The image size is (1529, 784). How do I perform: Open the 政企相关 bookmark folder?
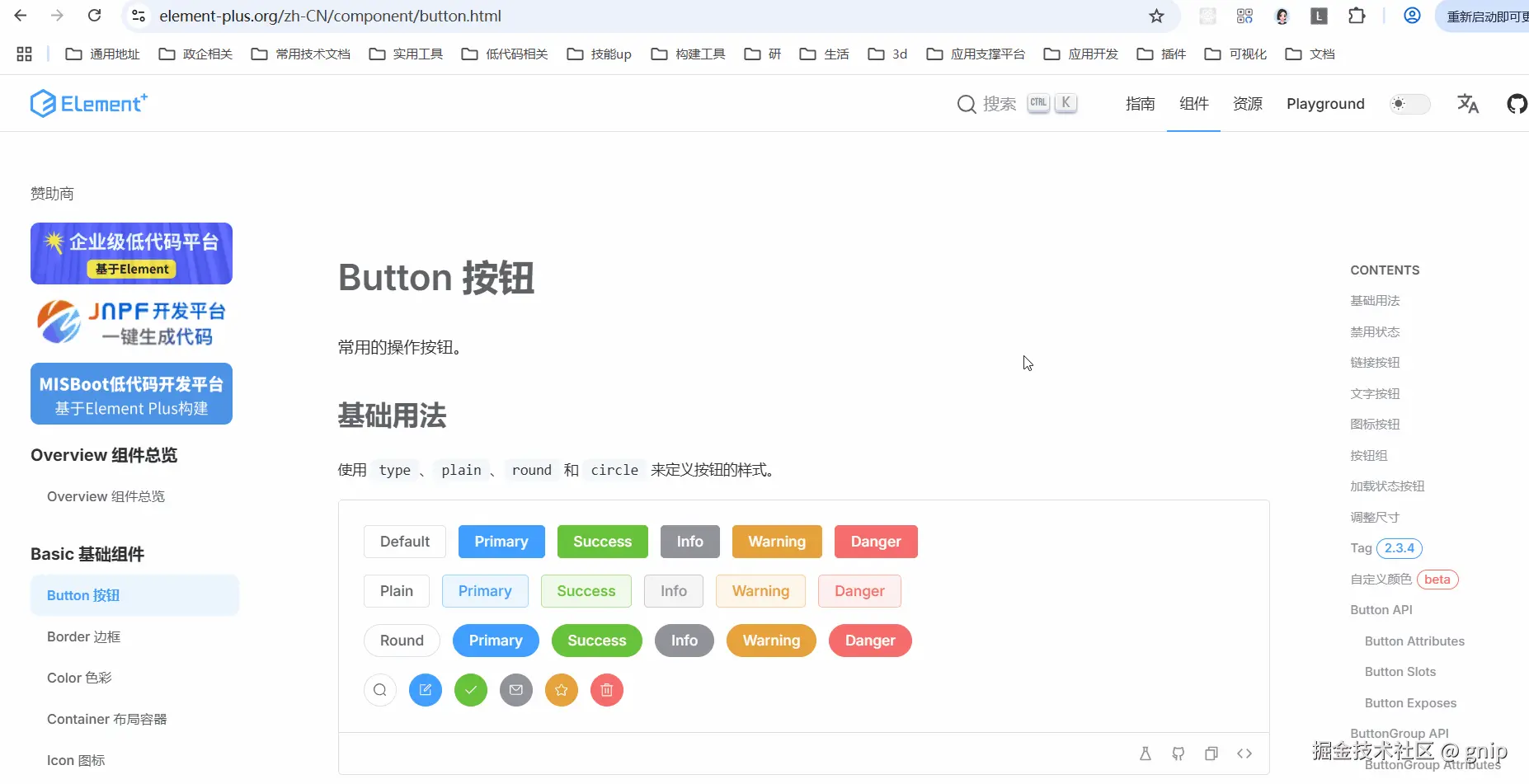[x=195, y=54]
